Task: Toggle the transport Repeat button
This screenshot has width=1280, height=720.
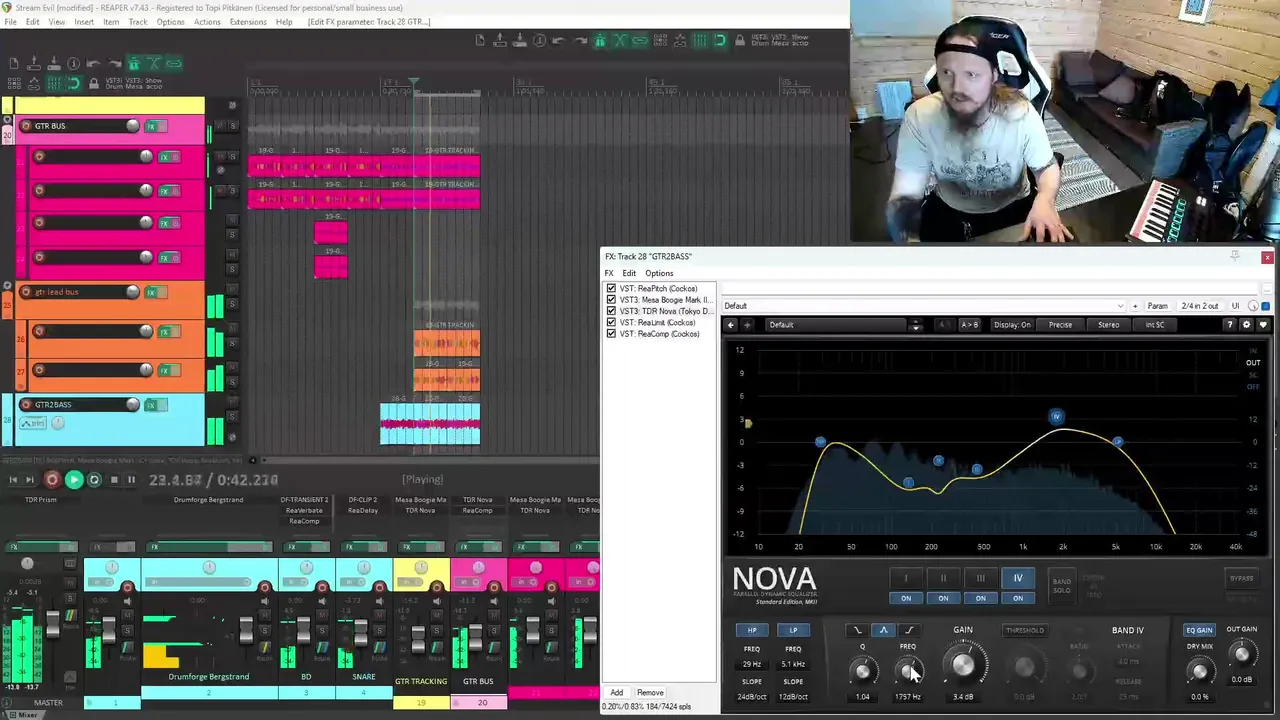Action: 94,480
